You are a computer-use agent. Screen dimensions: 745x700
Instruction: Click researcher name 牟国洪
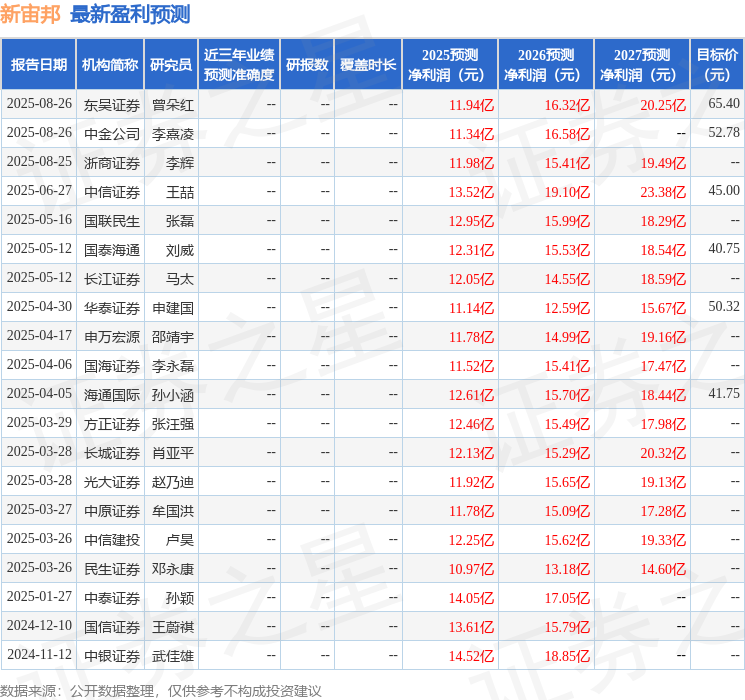(x=173, y=511)
